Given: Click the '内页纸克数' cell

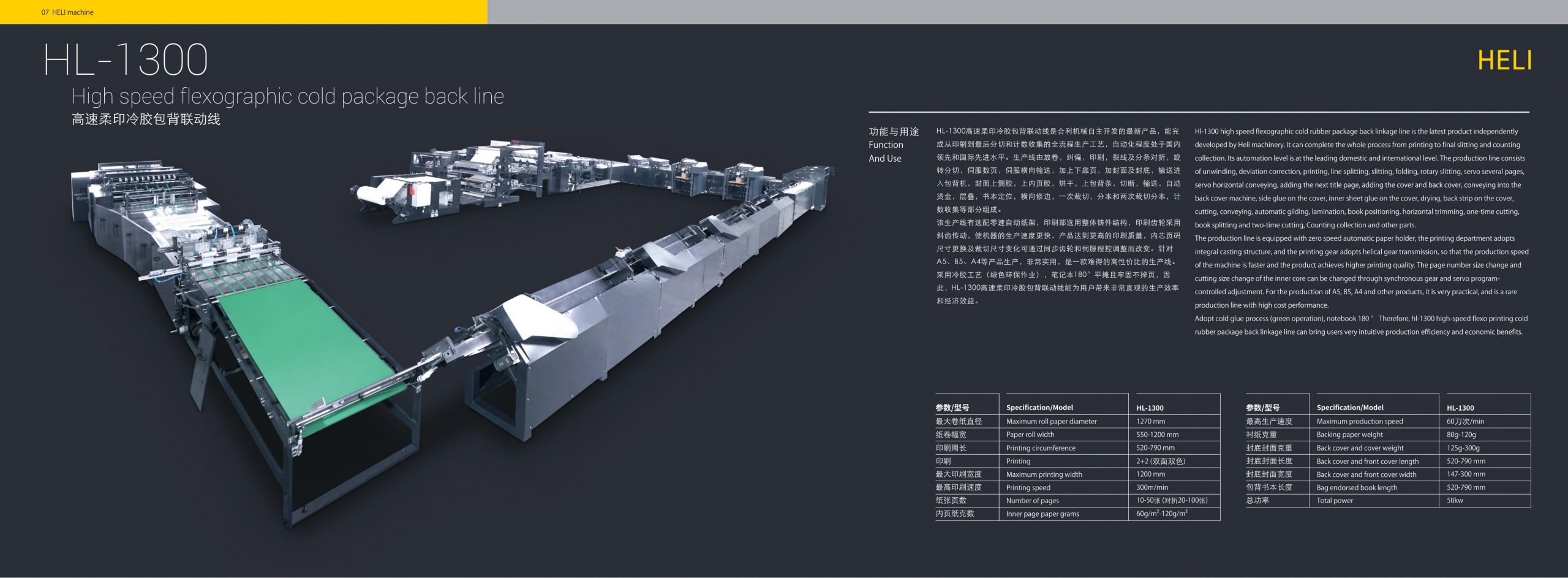Looking at the screenshot, I should [x=954, y=514].
